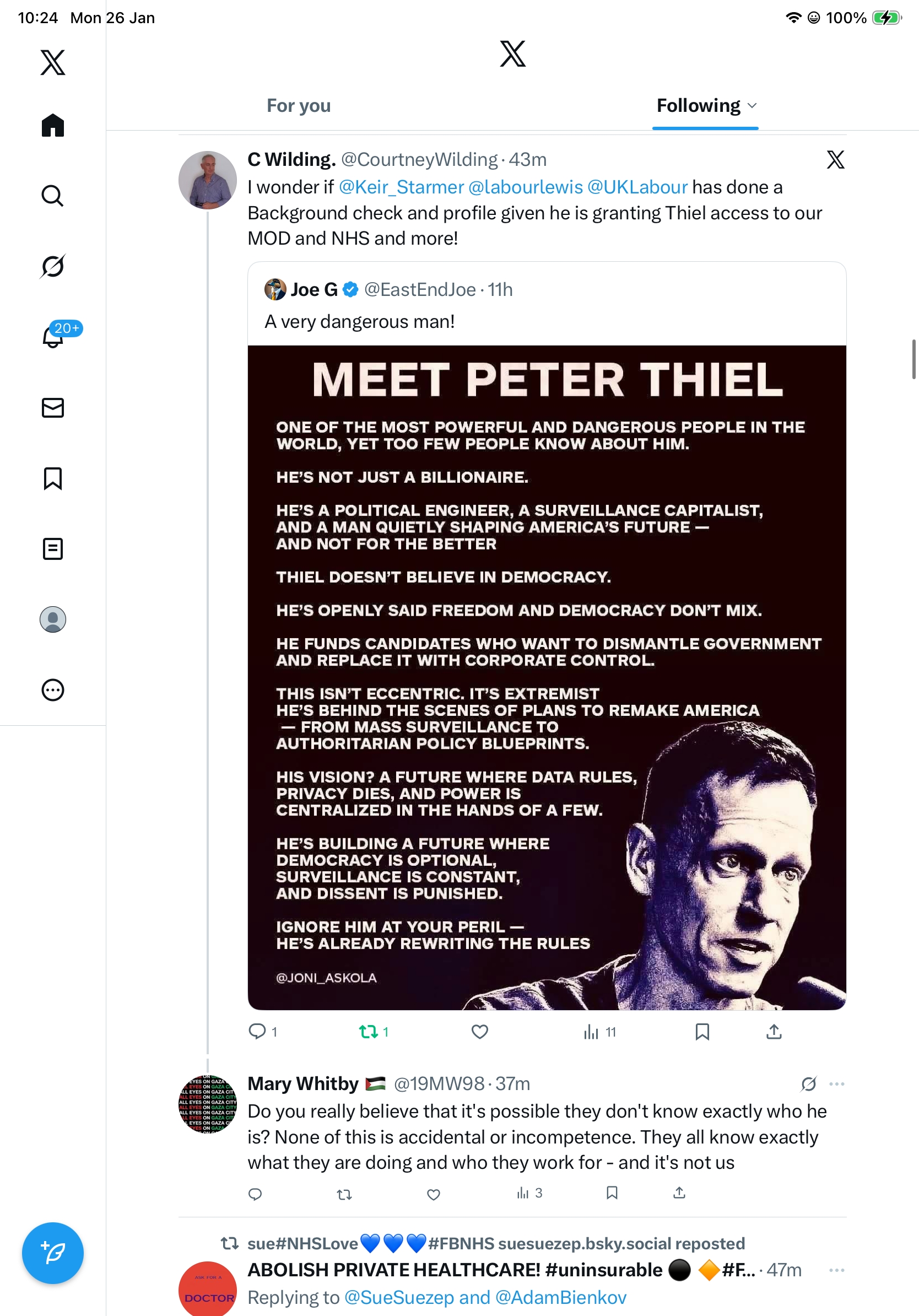Go to Home in the sidebar
919x1316 pixels.
[x=53, y=125]
